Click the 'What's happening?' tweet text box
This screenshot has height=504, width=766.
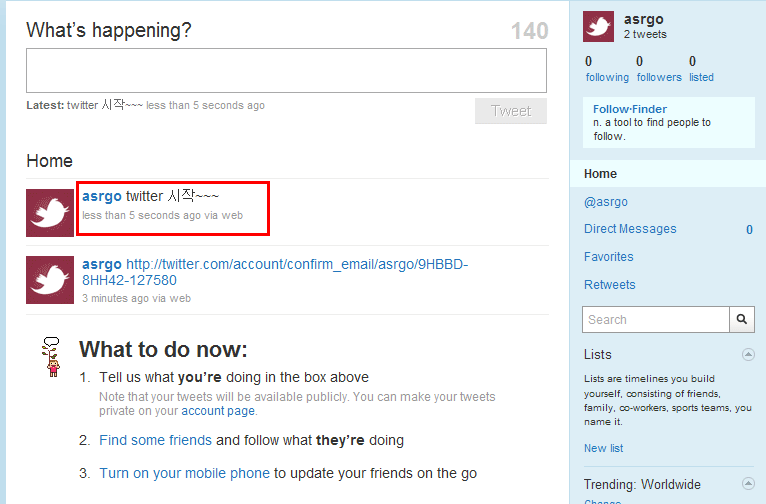(286, 70)
